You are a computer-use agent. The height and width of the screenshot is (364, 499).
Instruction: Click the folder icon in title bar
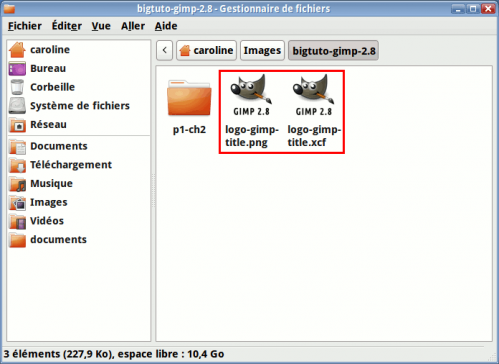9,9
